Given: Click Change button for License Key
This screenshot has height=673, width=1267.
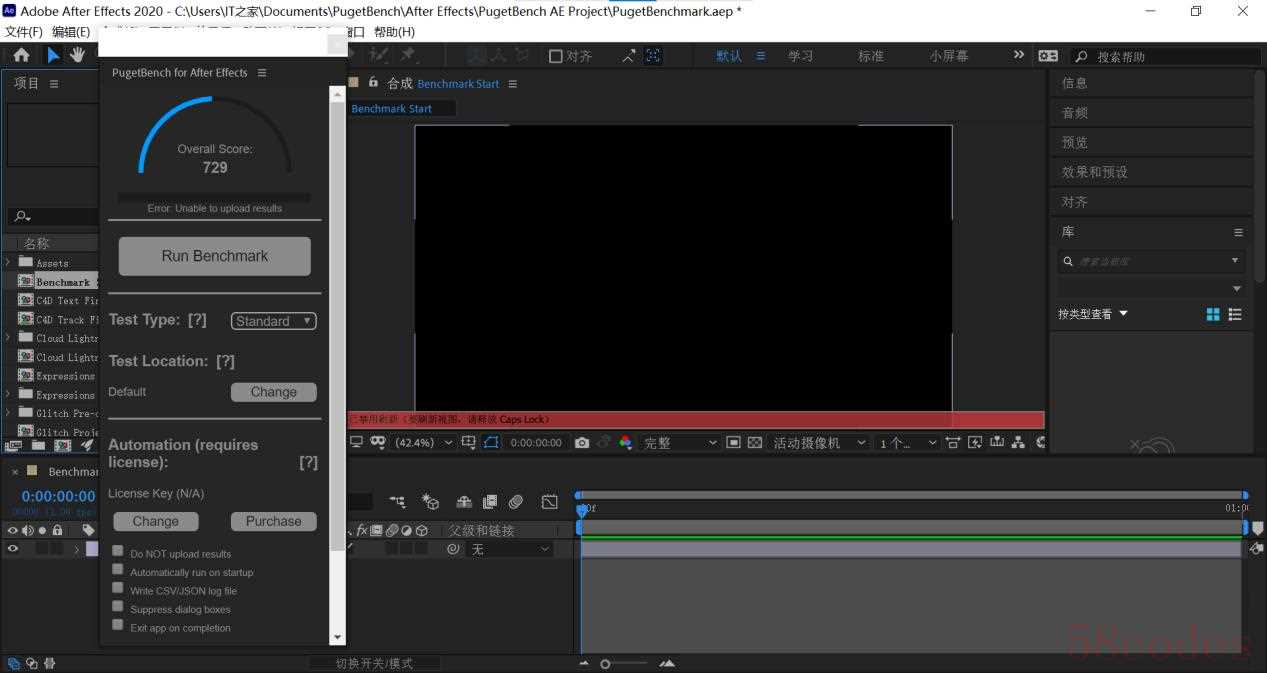Looking at the screenshot, I should 156,521.
